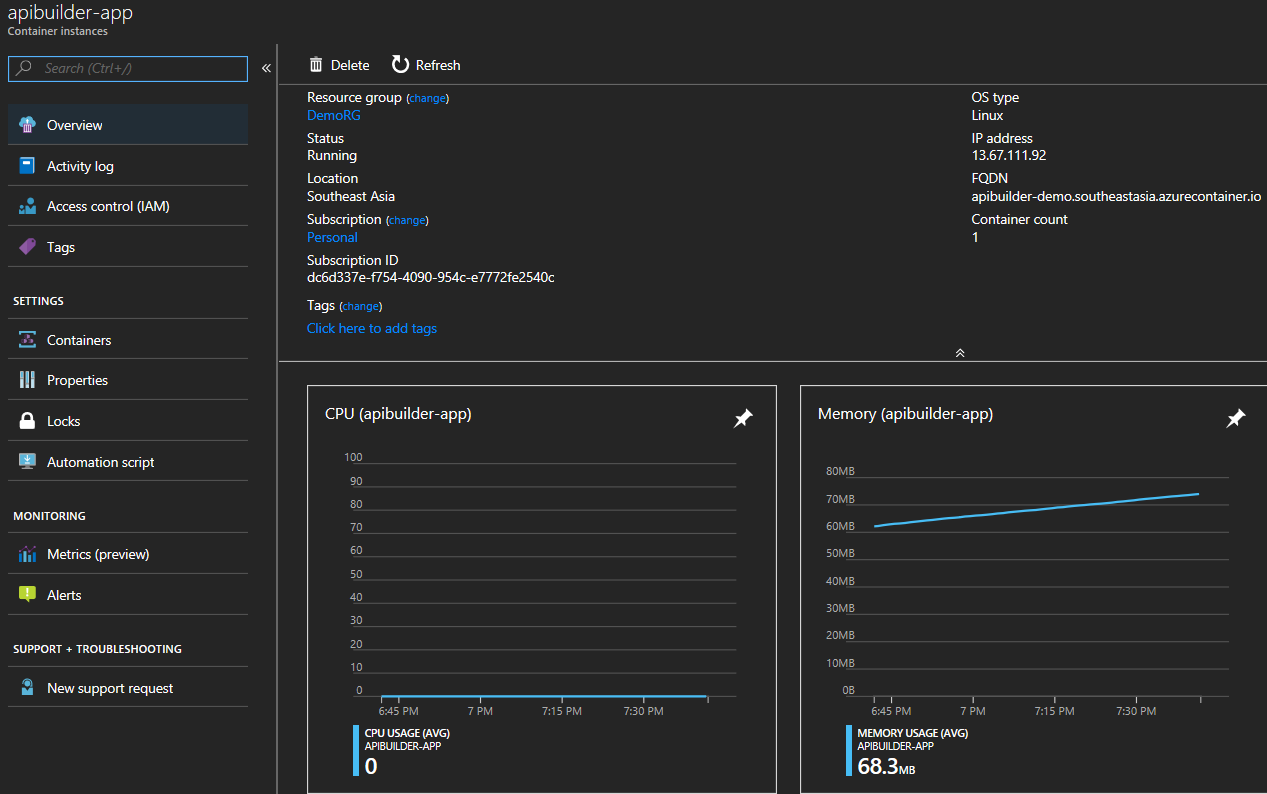Image resolution: width=1267 pixels, height=794 pixels.
Task: Click the Container count value 1
Action: click(975, 237)
